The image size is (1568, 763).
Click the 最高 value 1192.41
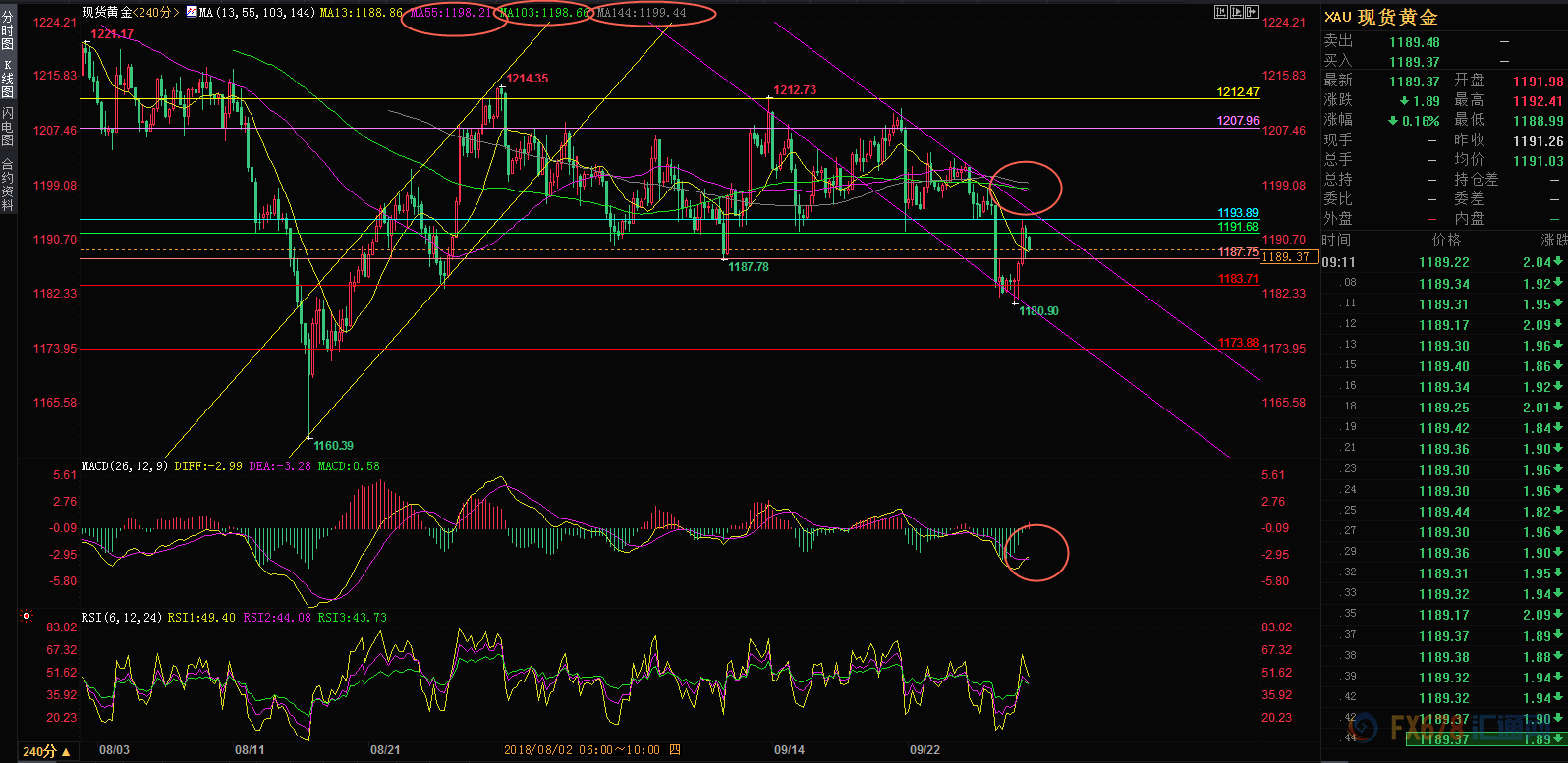1538,101
